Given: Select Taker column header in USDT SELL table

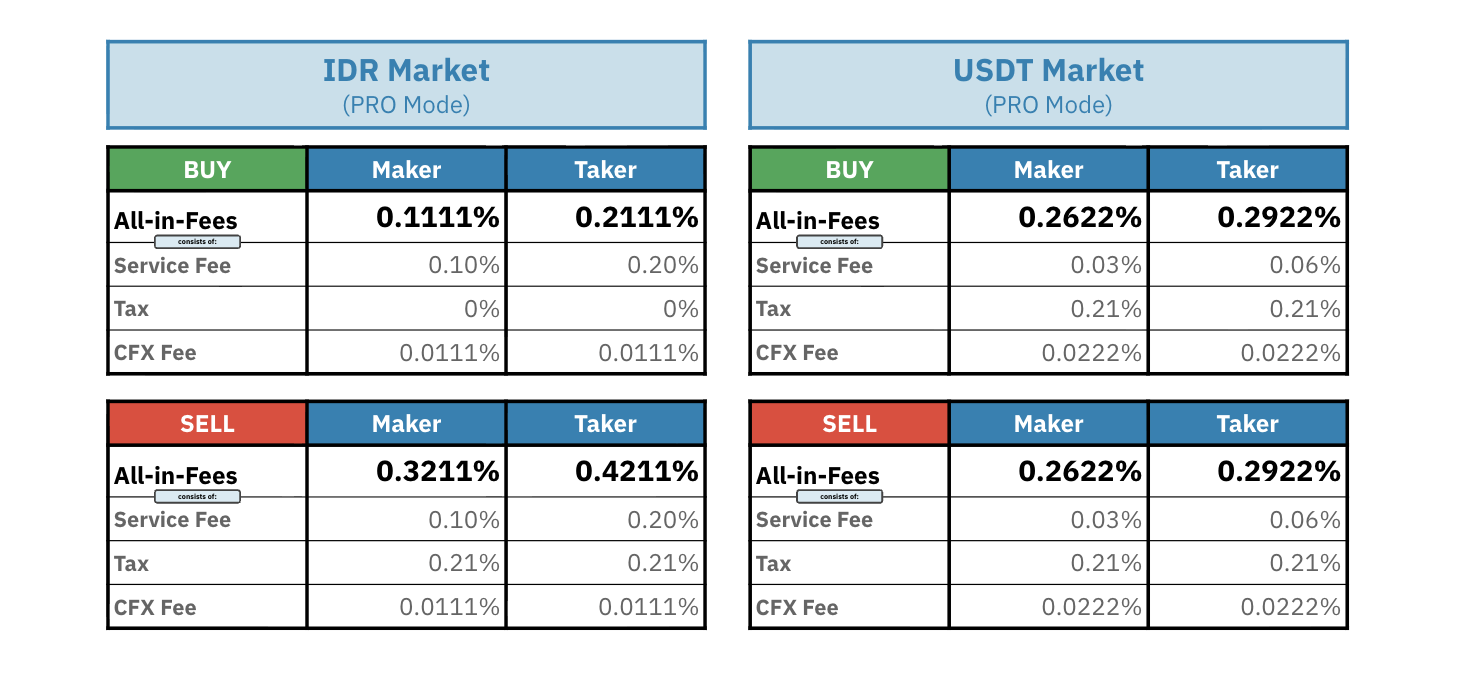Looking at the screenshot, I should [x=1247, y=424].
